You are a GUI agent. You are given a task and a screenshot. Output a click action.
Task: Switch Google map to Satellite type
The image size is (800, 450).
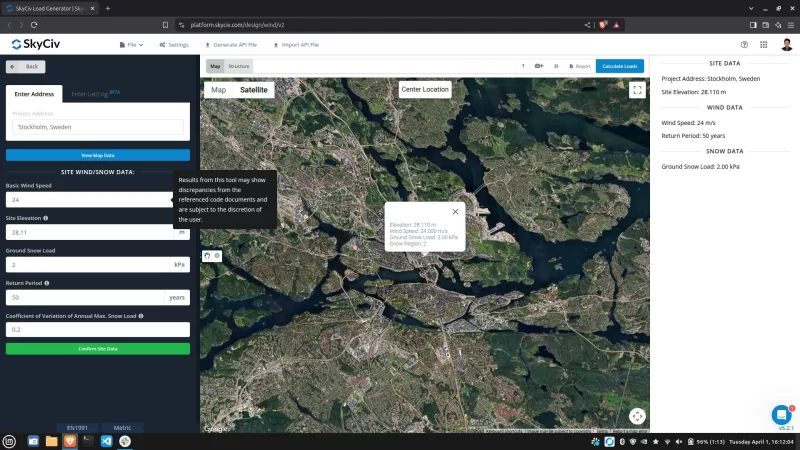coord(254,90)
